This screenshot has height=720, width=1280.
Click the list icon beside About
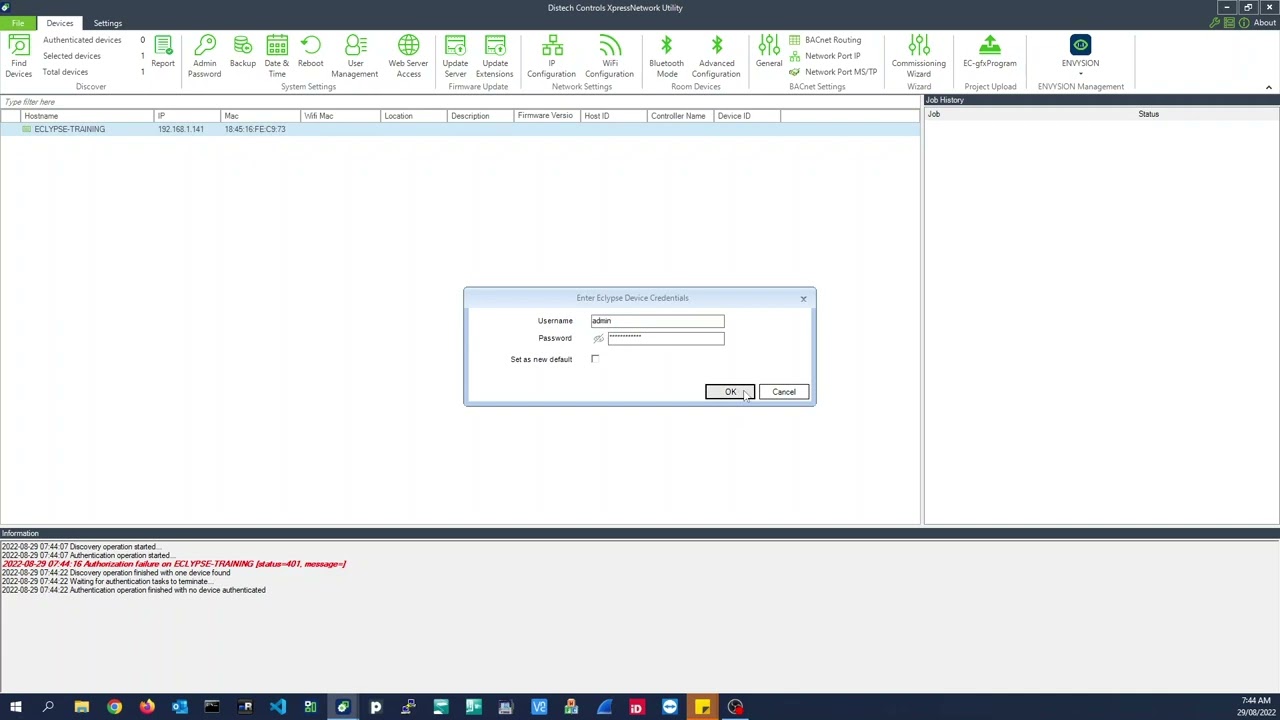tap(1229, 23)
